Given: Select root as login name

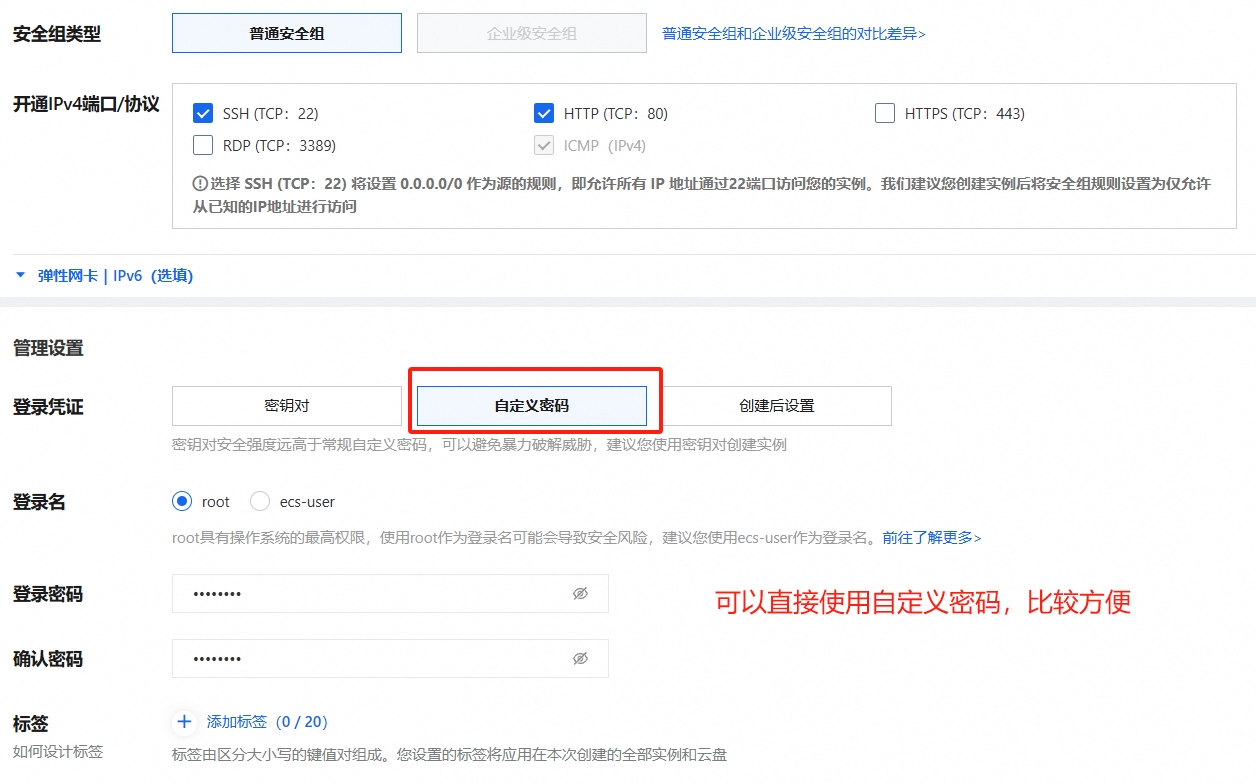Looking at the screenshot, I should pyautogui.click(x=182, y=501).
